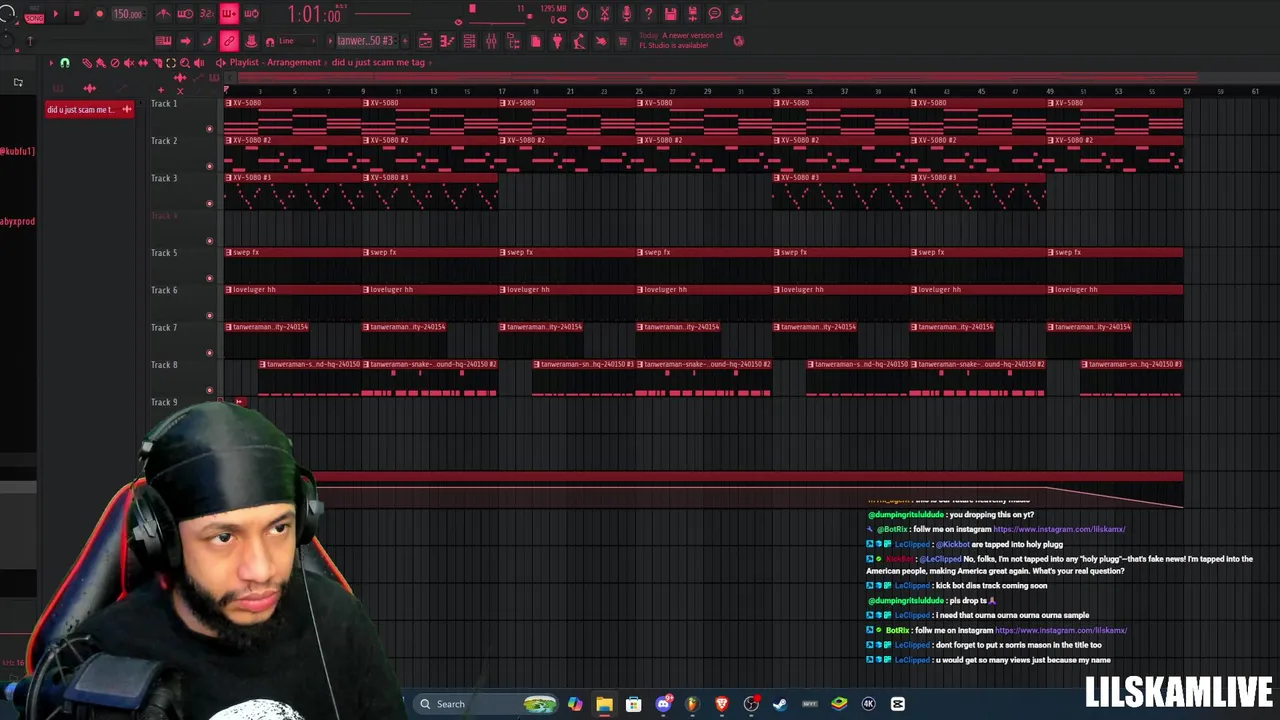Open Playlist - Arrangement breadcrumb menu
Image resolution: width=1280 pixels, height=720 pixels.
pyautogui.click(x=275, y=62)
